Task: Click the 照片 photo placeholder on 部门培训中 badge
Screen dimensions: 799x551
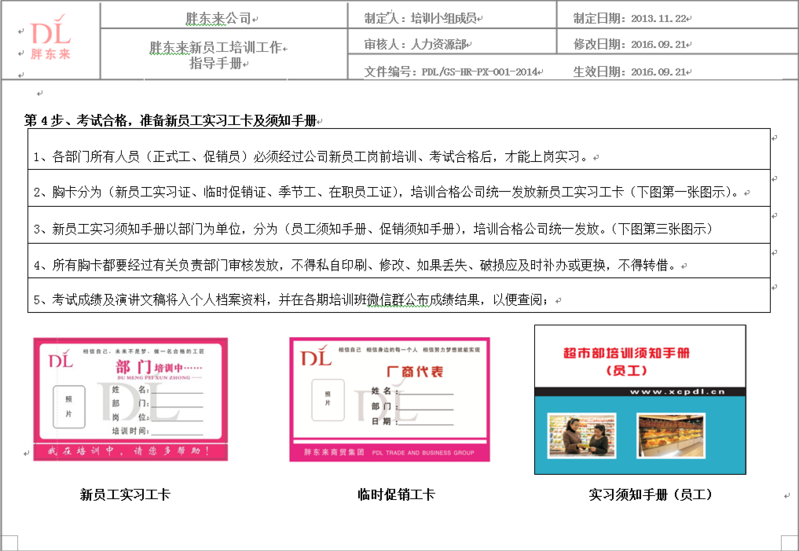Action: tap(69, 406)
